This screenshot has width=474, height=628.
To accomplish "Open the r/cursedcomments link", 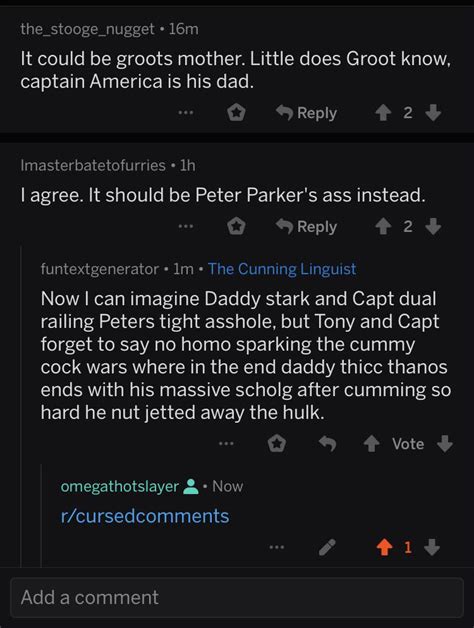I will point(145,516).
